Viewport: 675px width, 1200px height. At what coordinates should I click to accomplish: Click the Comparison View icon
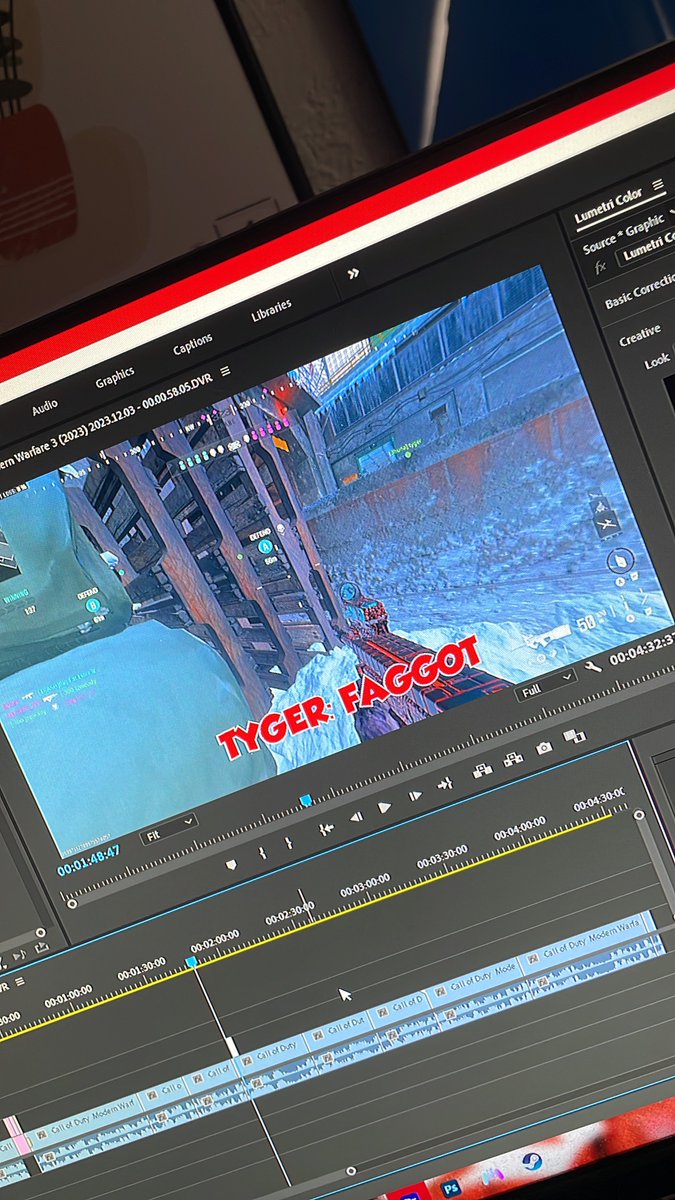click(x=575, y=735)
